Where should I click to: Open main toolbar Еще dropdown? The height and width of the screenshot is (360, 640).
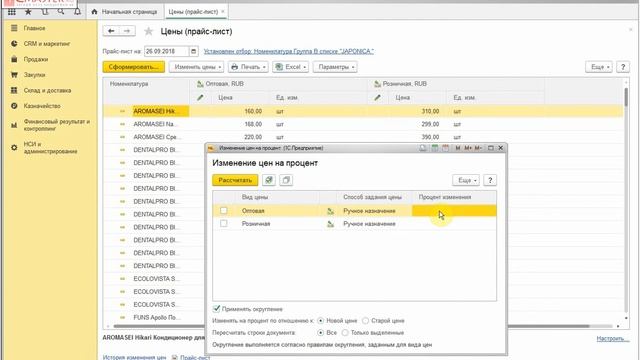pos(599,67)
